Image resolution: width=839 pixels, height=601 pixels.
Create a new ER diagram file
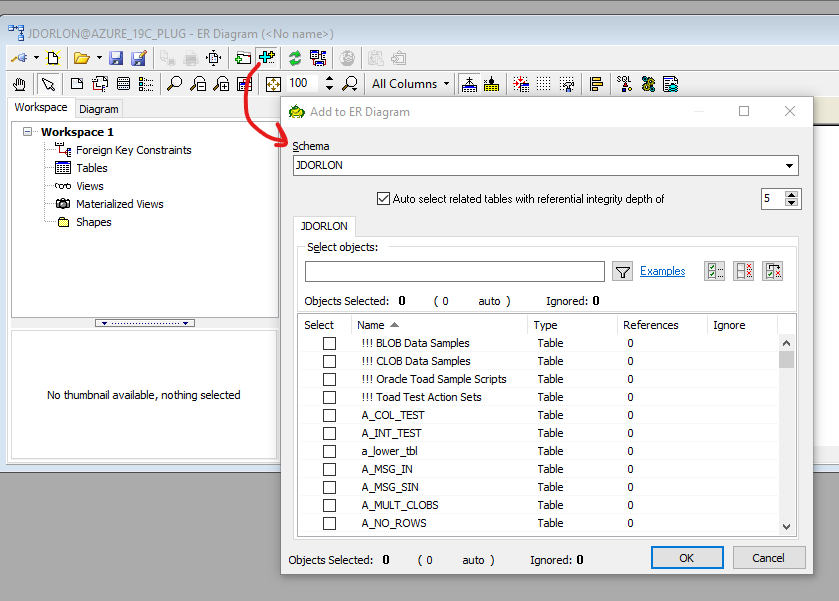click(52, 58)
